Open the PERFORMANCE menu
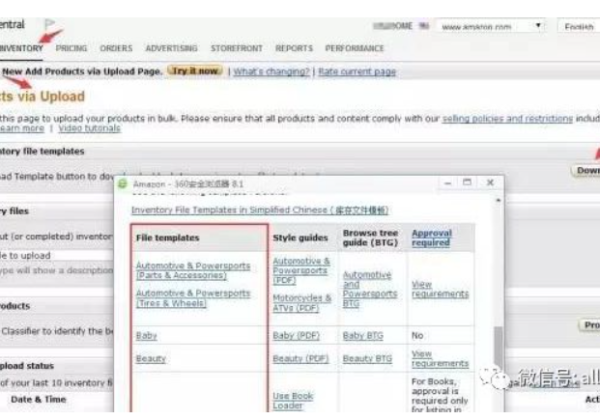Viewport: 600px width, 420px height. point(354,48)
